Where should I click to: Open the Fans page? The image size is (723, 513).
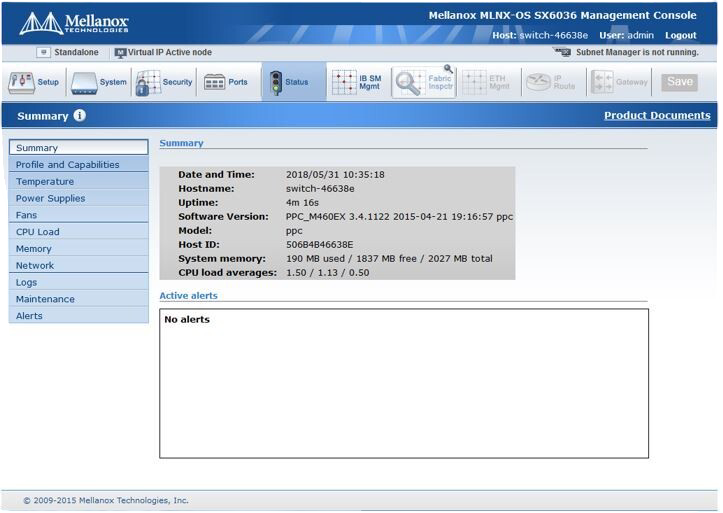(78, 215)
